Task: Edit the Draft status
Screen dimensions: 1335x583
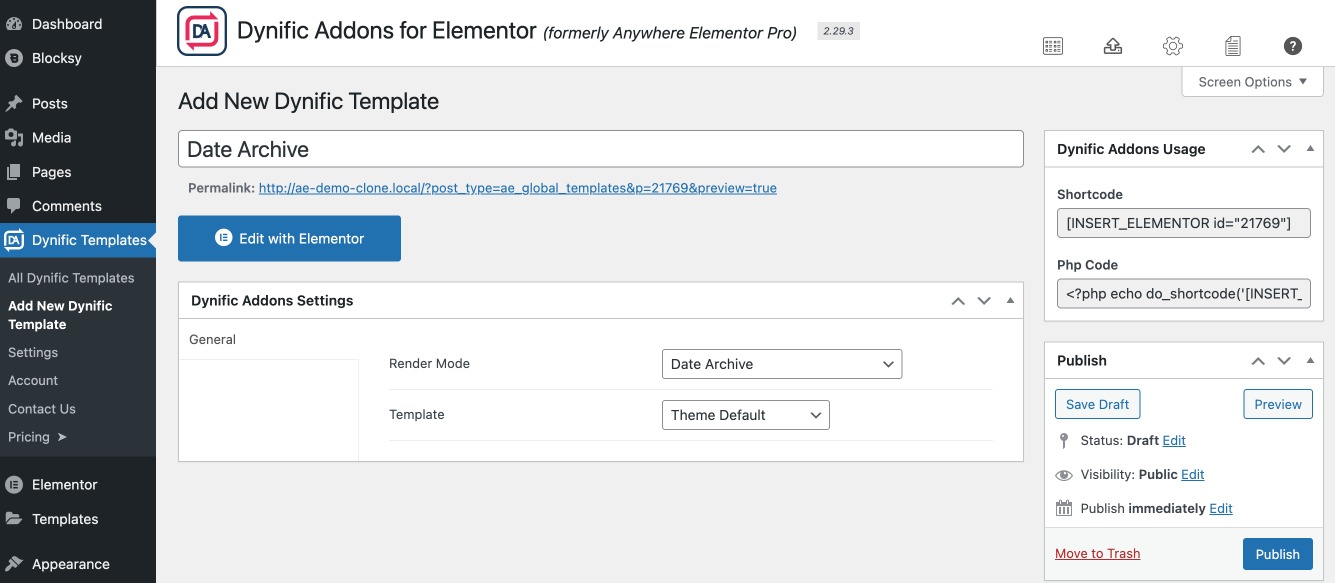Action: pyautogui.click(x=1174, y=441)
